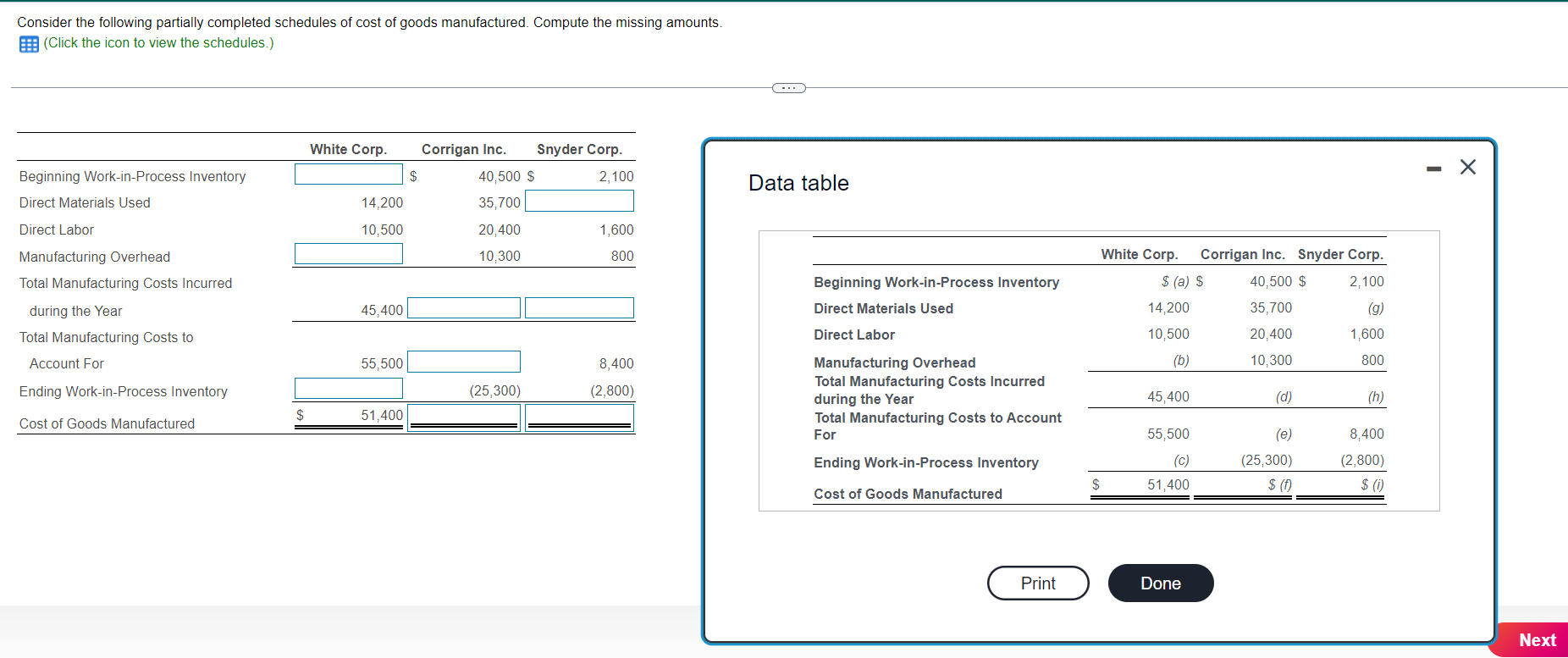The image size is (1568, 658).
Task: Click '35,700' in Corrigan schedule column
Action: pos(500,203)
